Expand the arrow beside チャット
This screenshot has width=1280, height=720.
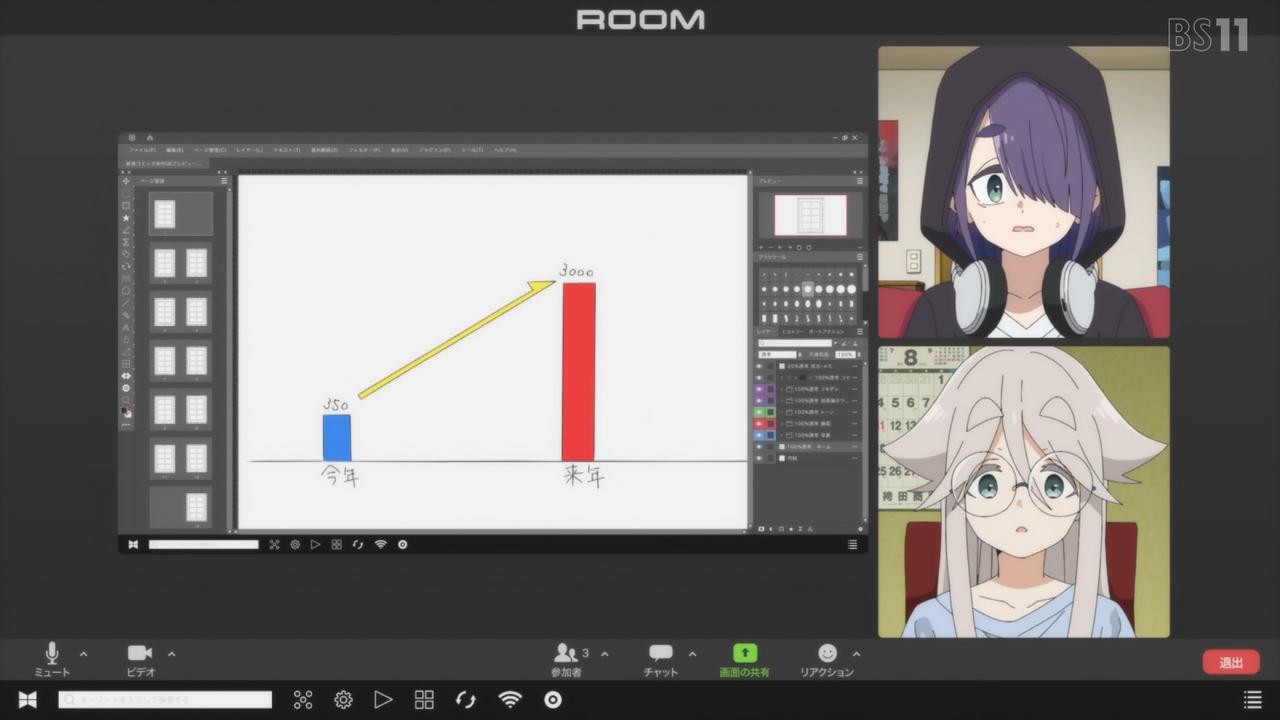(692, 654)
